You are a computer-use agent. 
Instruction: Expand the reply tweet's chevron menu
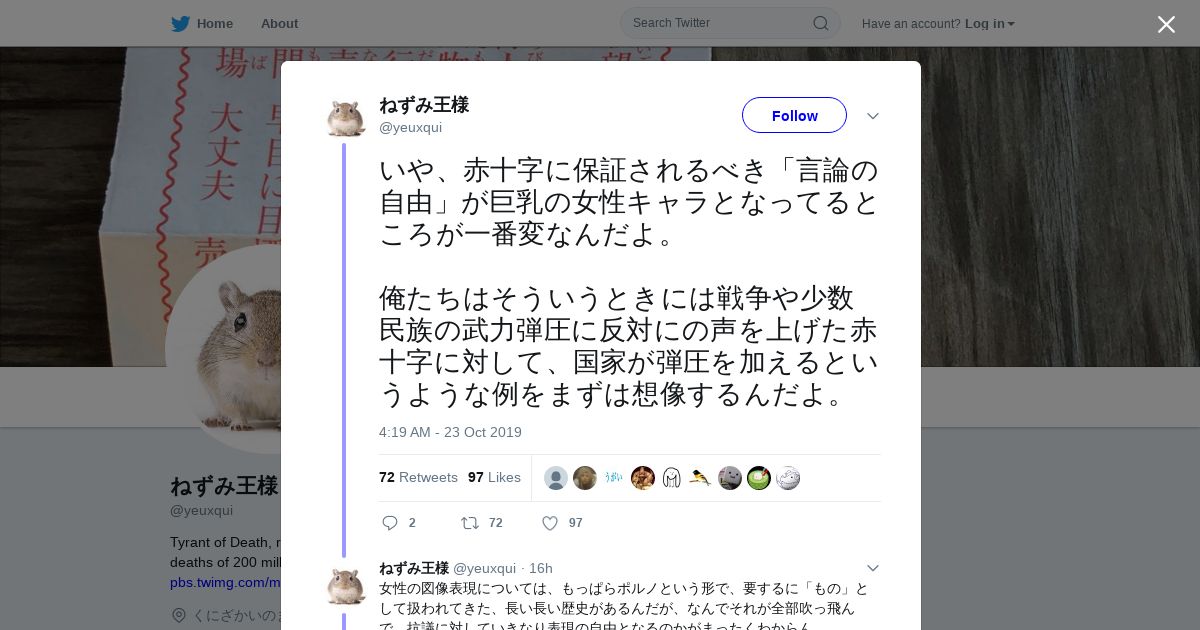[x=872, y=568]
